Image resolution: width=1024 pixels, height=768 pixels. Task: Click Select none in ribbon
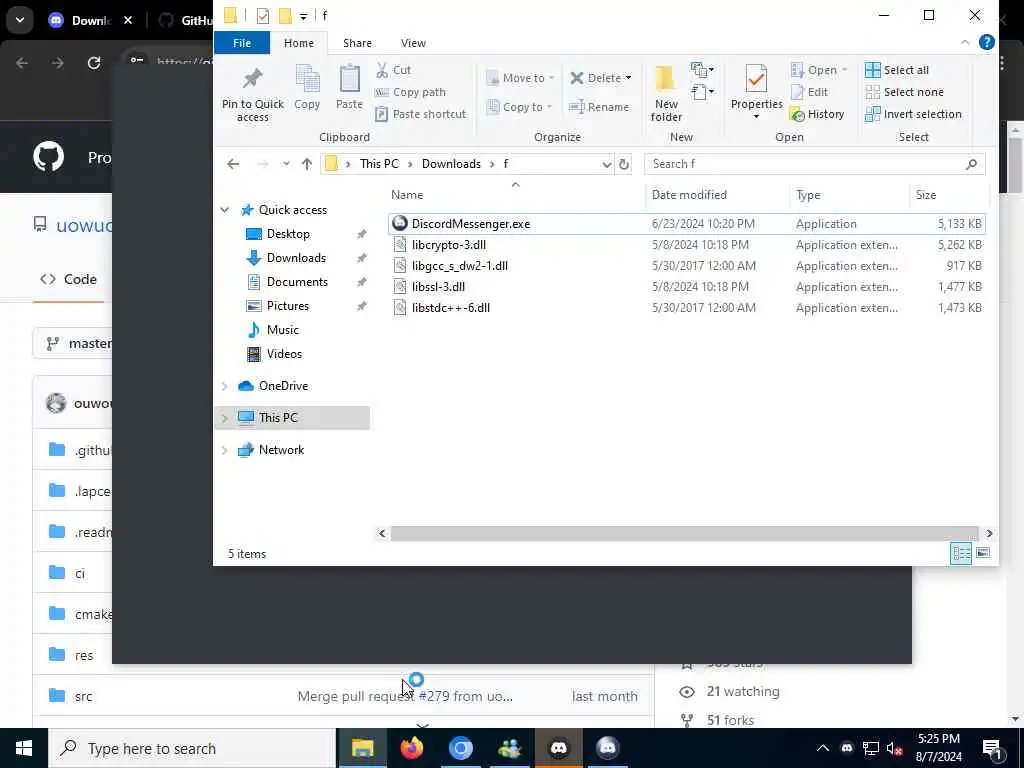[x=904, y=92]
